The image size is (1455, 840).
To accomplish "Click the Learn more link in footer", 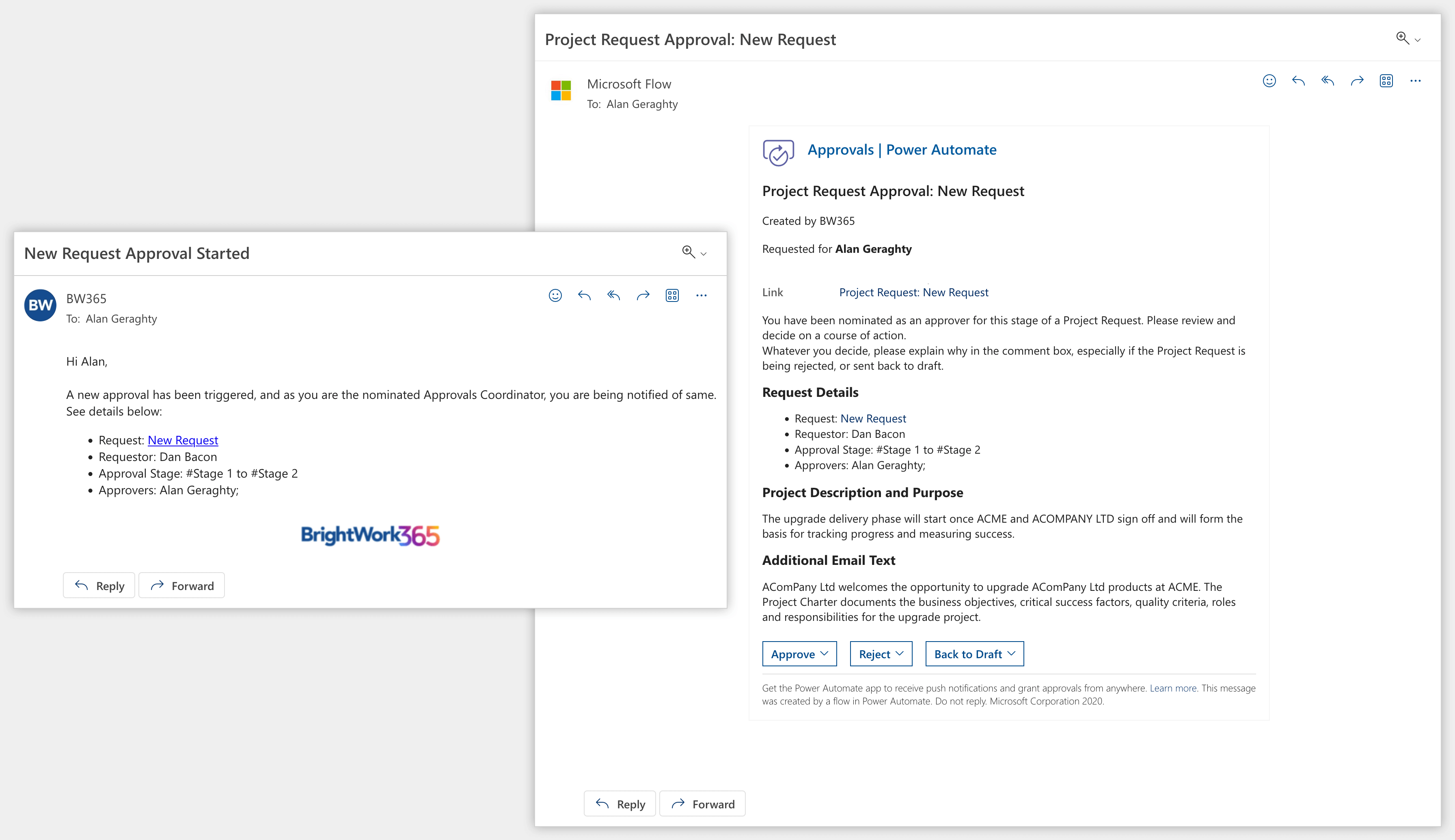I will click(x=1173, y=688).
